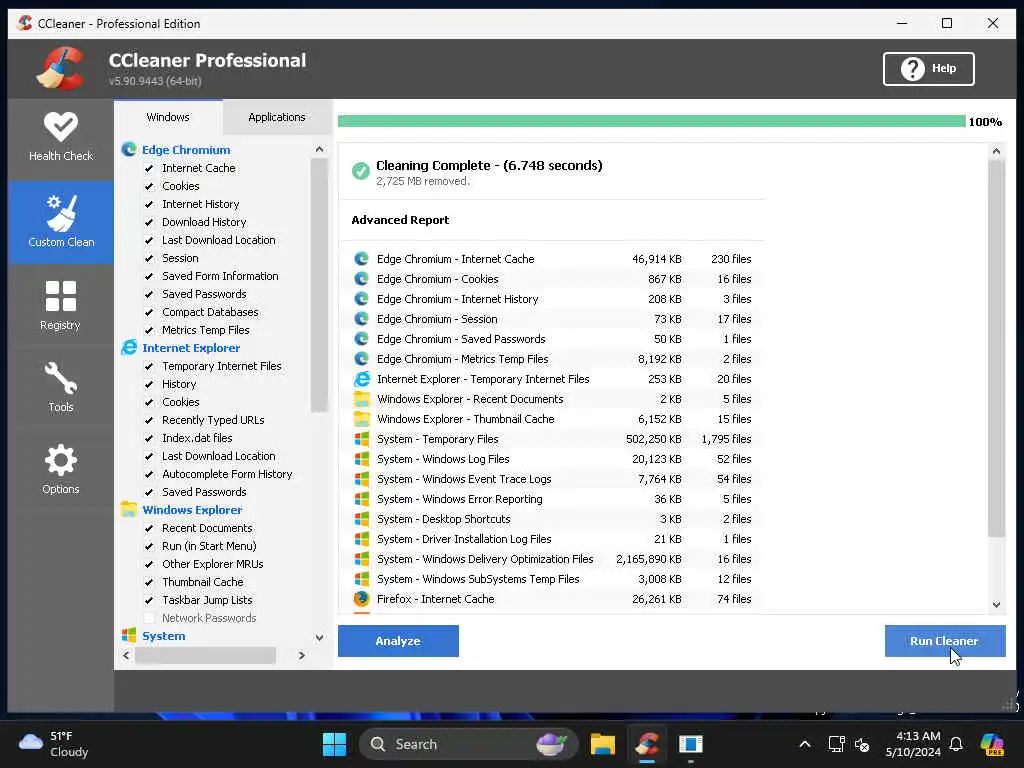Select Windows Explorer category heading
Image resolution: width=1024 pixels, height=768 pixels.
coord(192,510)
